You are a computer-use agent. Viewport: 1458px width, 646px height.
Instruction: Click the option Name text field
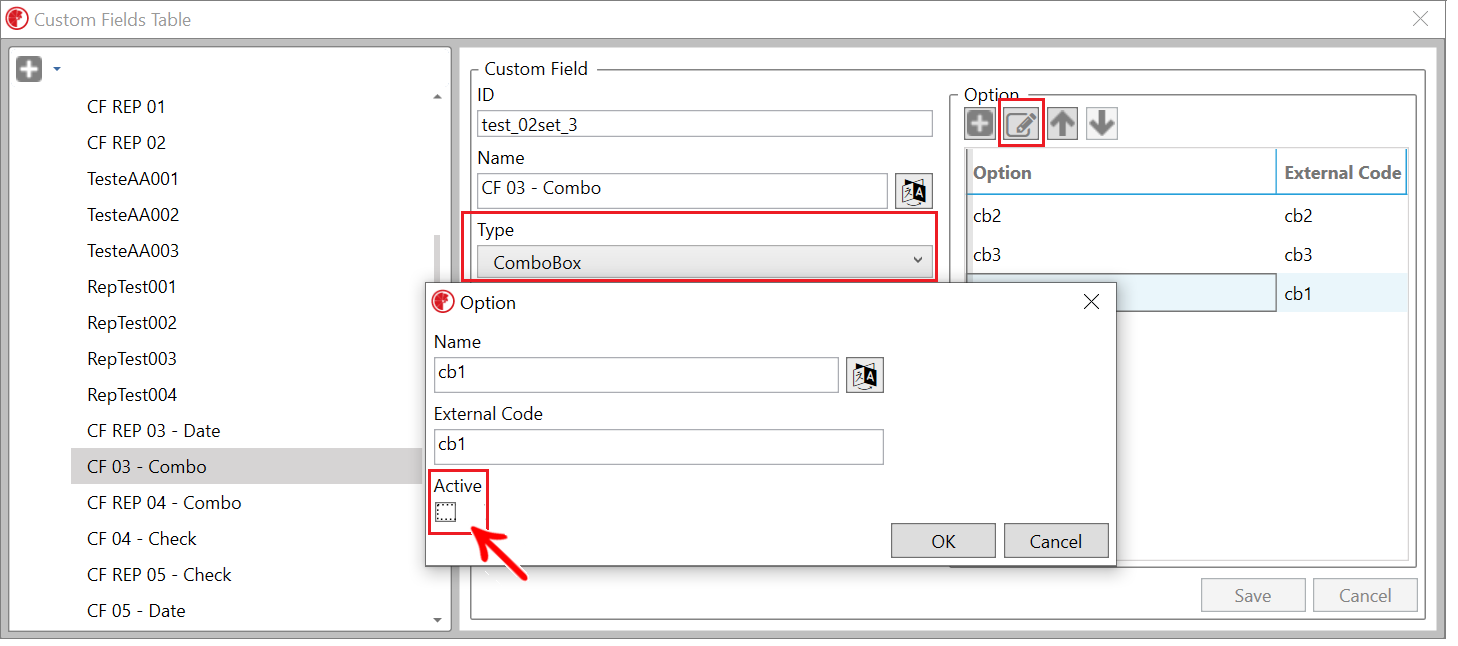636,375
